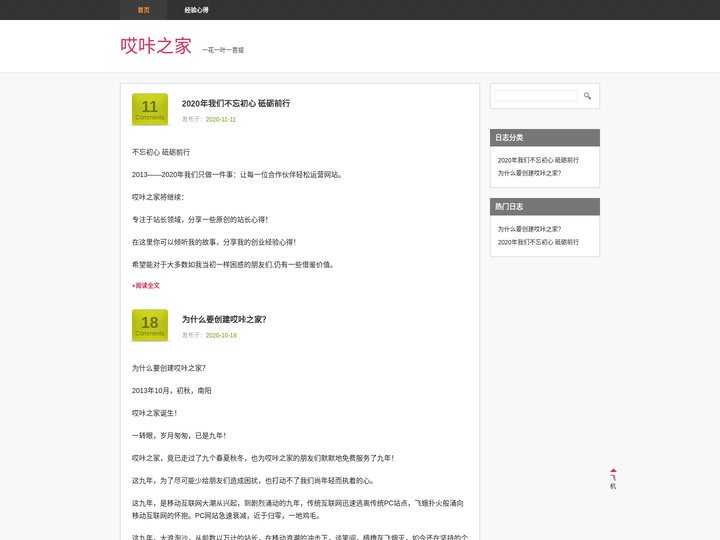Click the 哎咔之家 site title
This screenshot has height=540, width=720.
pos(156,46)
